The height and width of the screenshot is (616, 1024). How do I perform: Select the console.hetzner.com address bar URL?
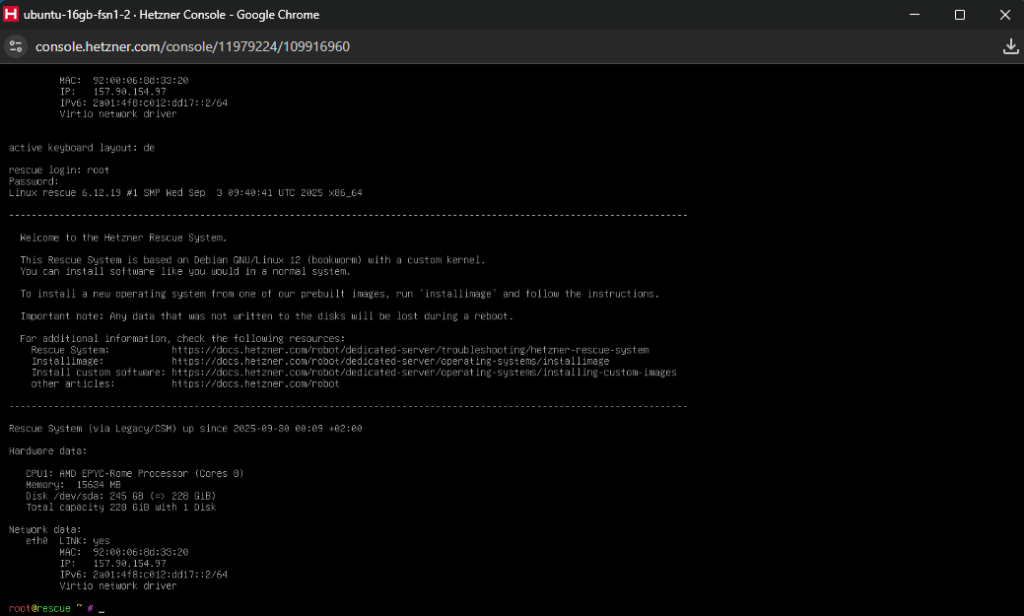(x=192, y=47)
